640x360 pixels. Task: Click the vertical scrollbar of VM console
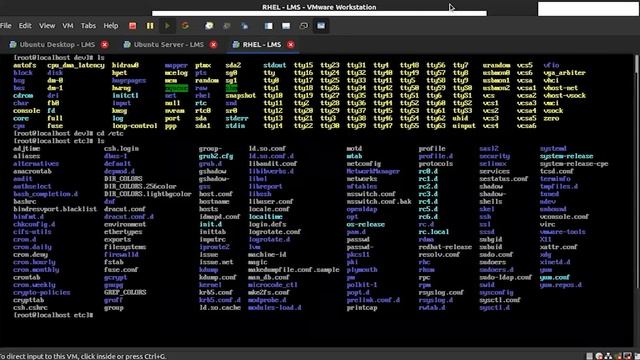pyautogui.click(x=637, y=171)
